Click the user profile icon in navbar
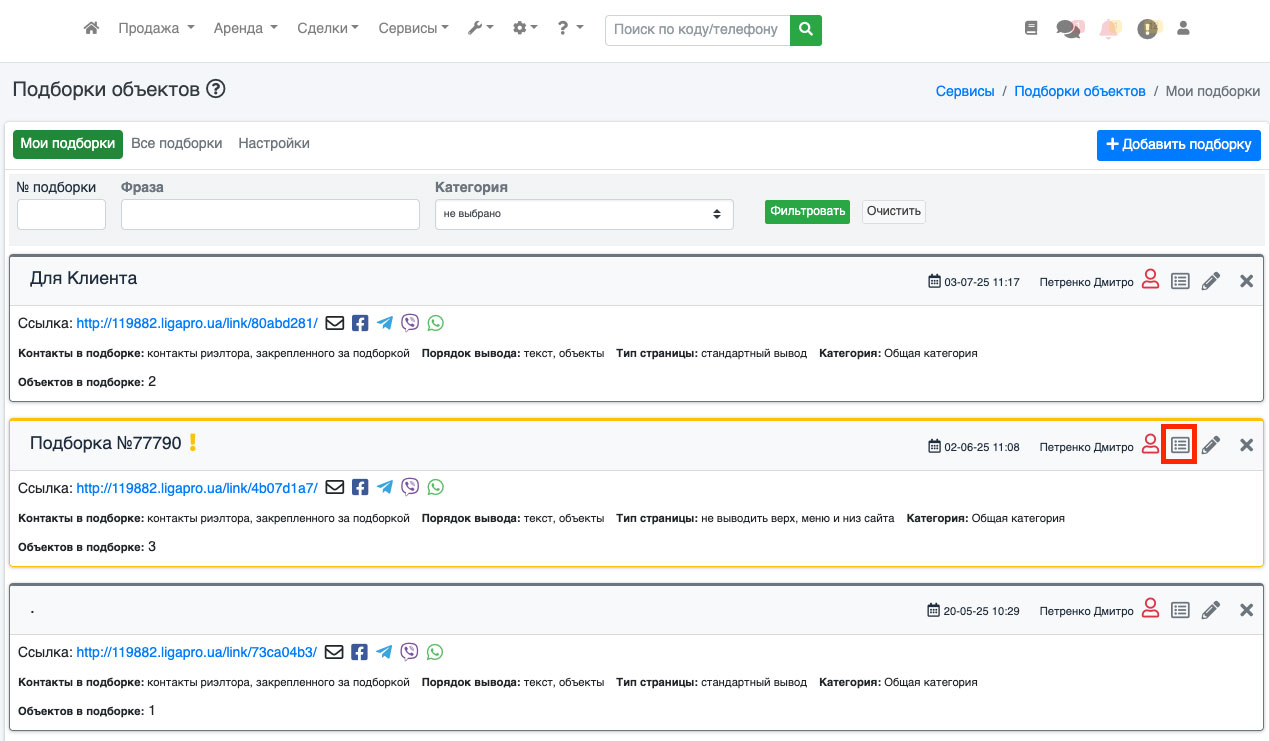Viewport: 1270px width, 741px height. [x=1184, y=29]
